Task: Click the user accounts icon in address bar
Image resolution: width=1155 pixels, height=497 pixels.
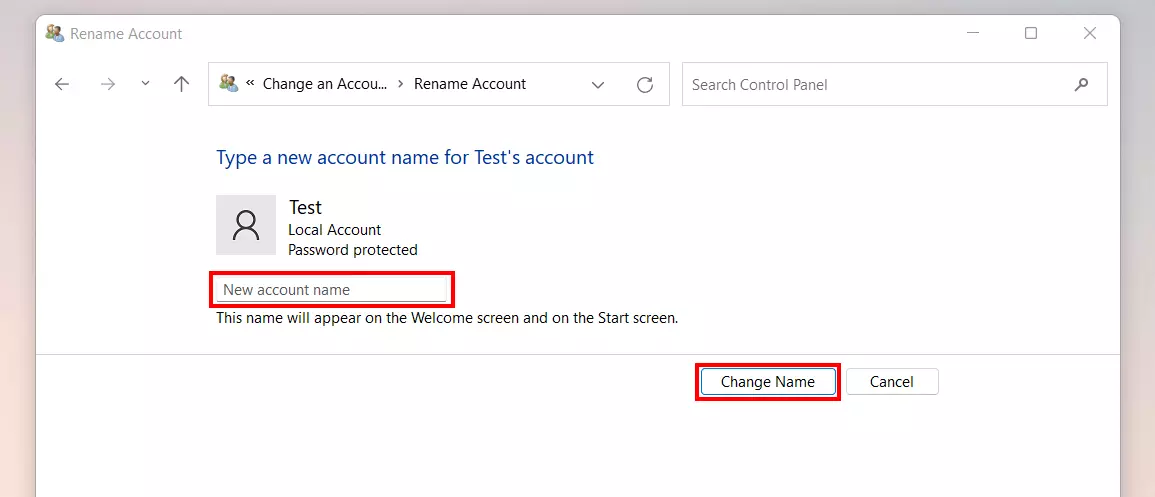Action: pos(228,83)
